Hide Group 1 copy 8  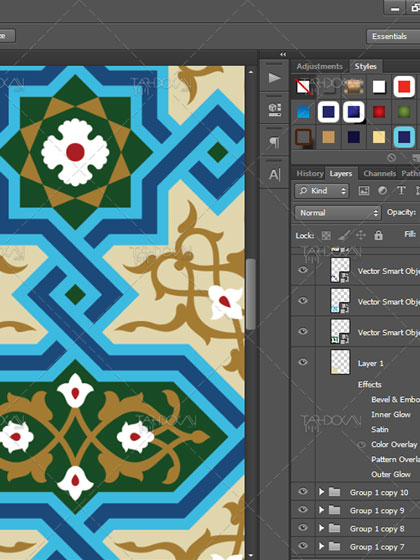point(303,528)
